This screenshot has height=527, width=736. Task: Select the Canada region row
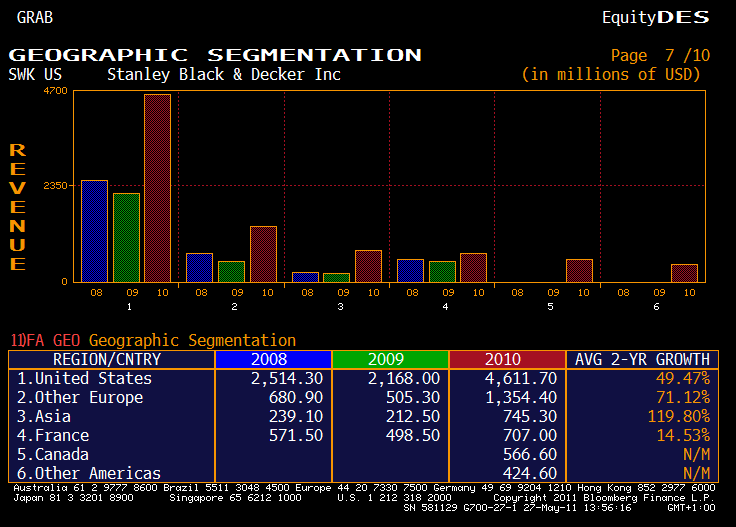point(54,455)
